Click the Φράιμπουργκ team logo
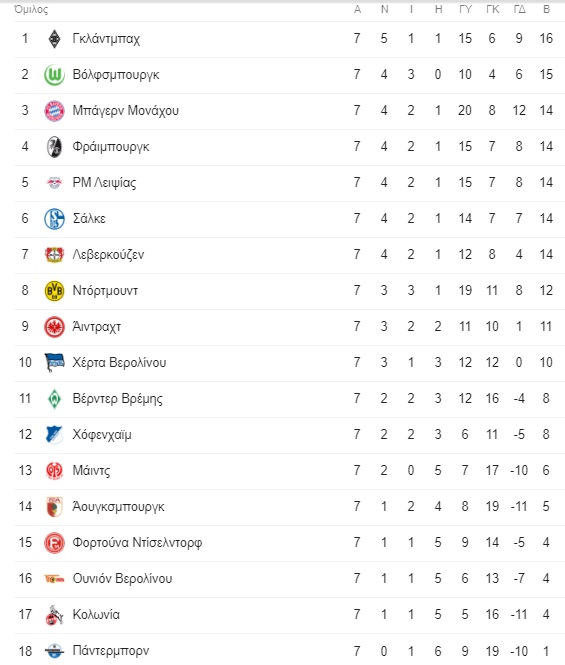 54,147
